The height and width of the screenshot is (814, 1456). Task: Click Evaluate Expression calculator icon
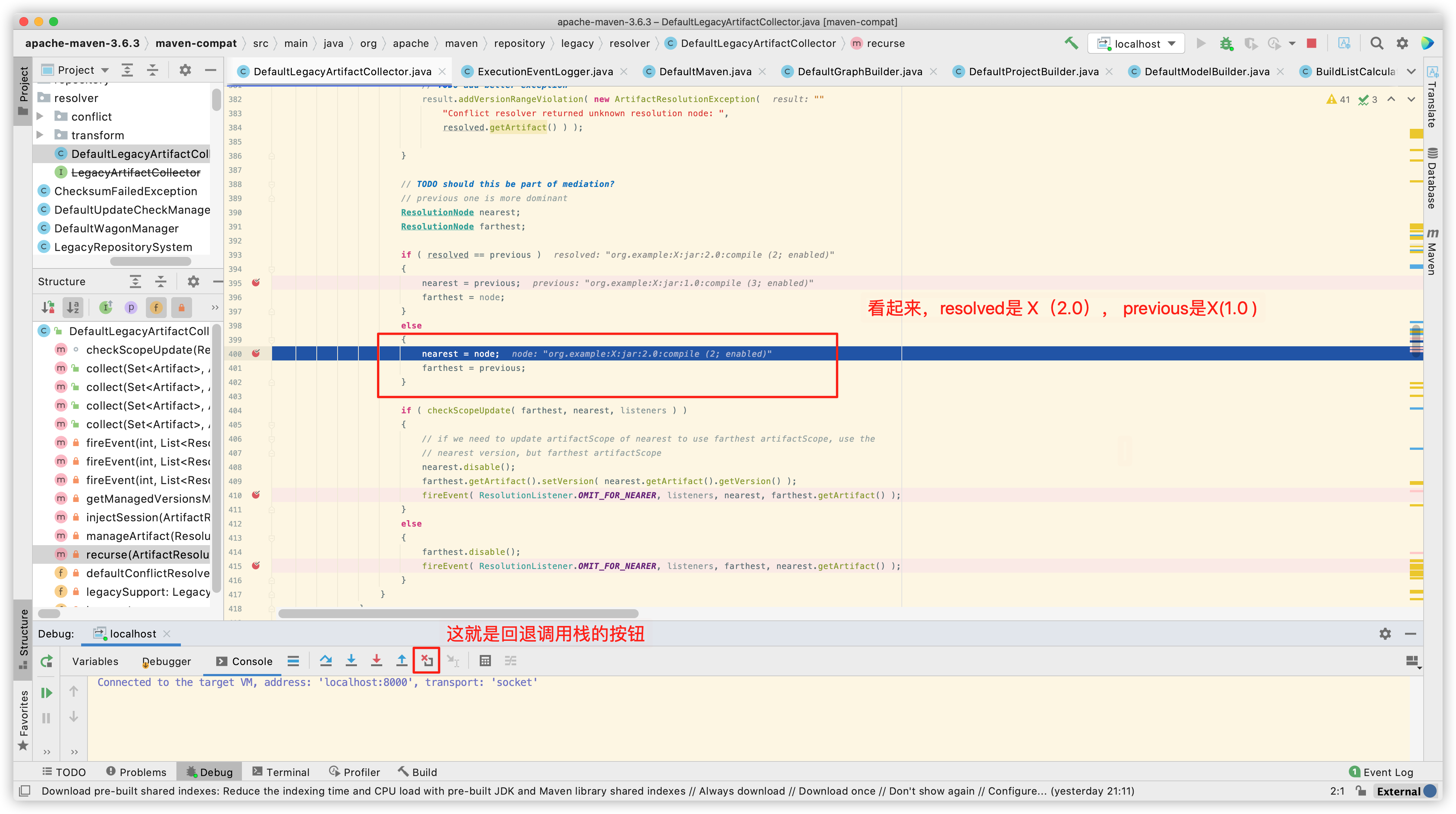tap(485, 660)
